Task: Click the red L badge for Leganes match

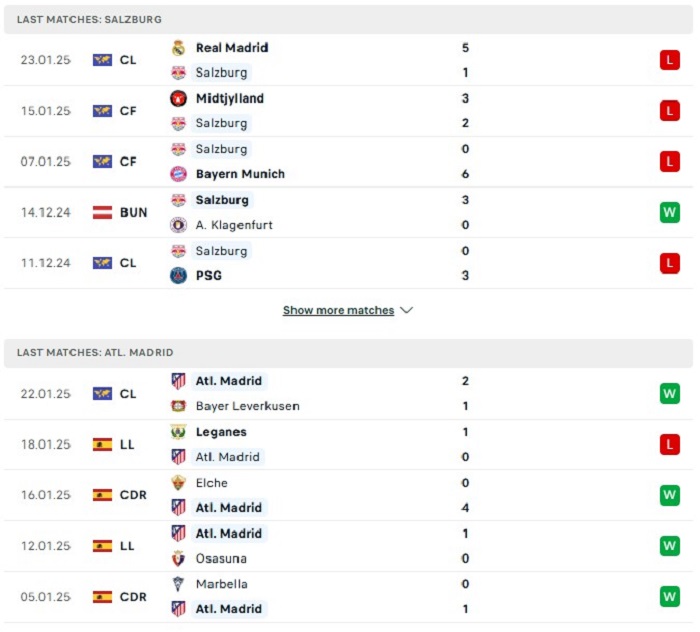Action: [670, 445]
